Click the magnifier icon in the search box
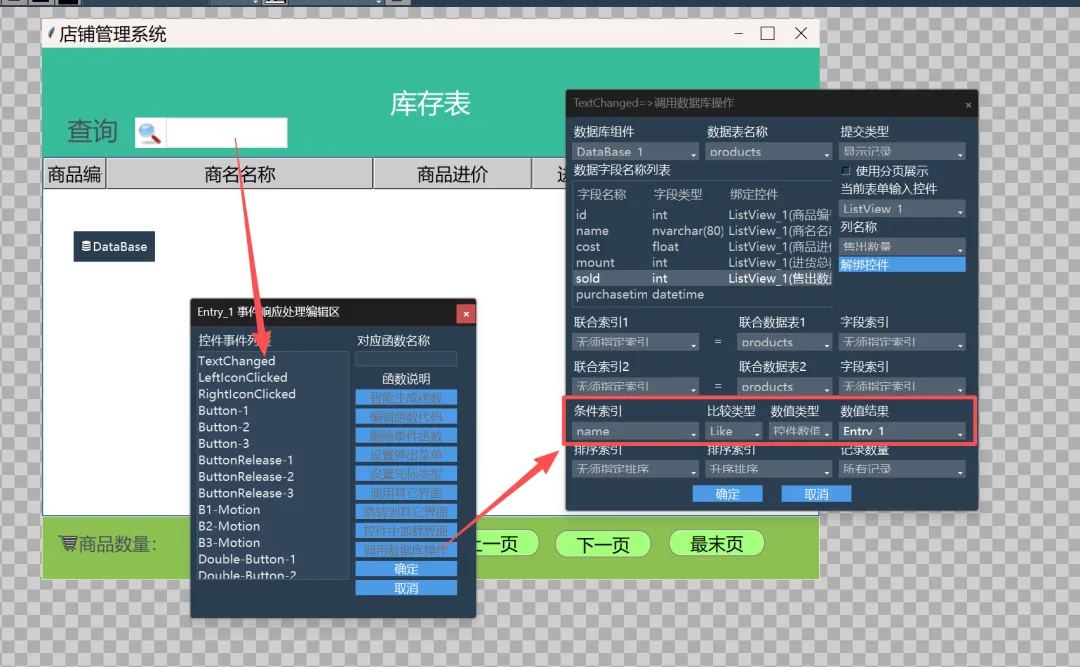Image resolution: width=1080 pixels, height=667 pixels. click(x=149, y=132)
